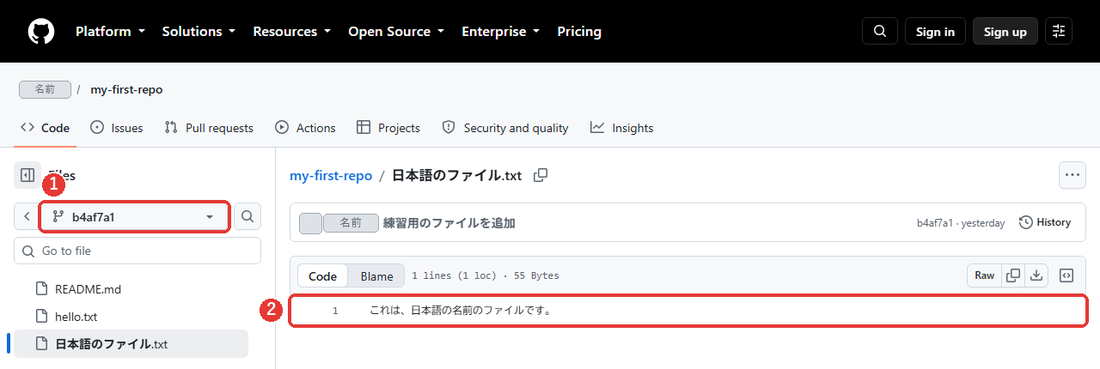This screenshot has width=1100, height=369.
Task: Expand the Open Source menu
Action: (396, 32)
